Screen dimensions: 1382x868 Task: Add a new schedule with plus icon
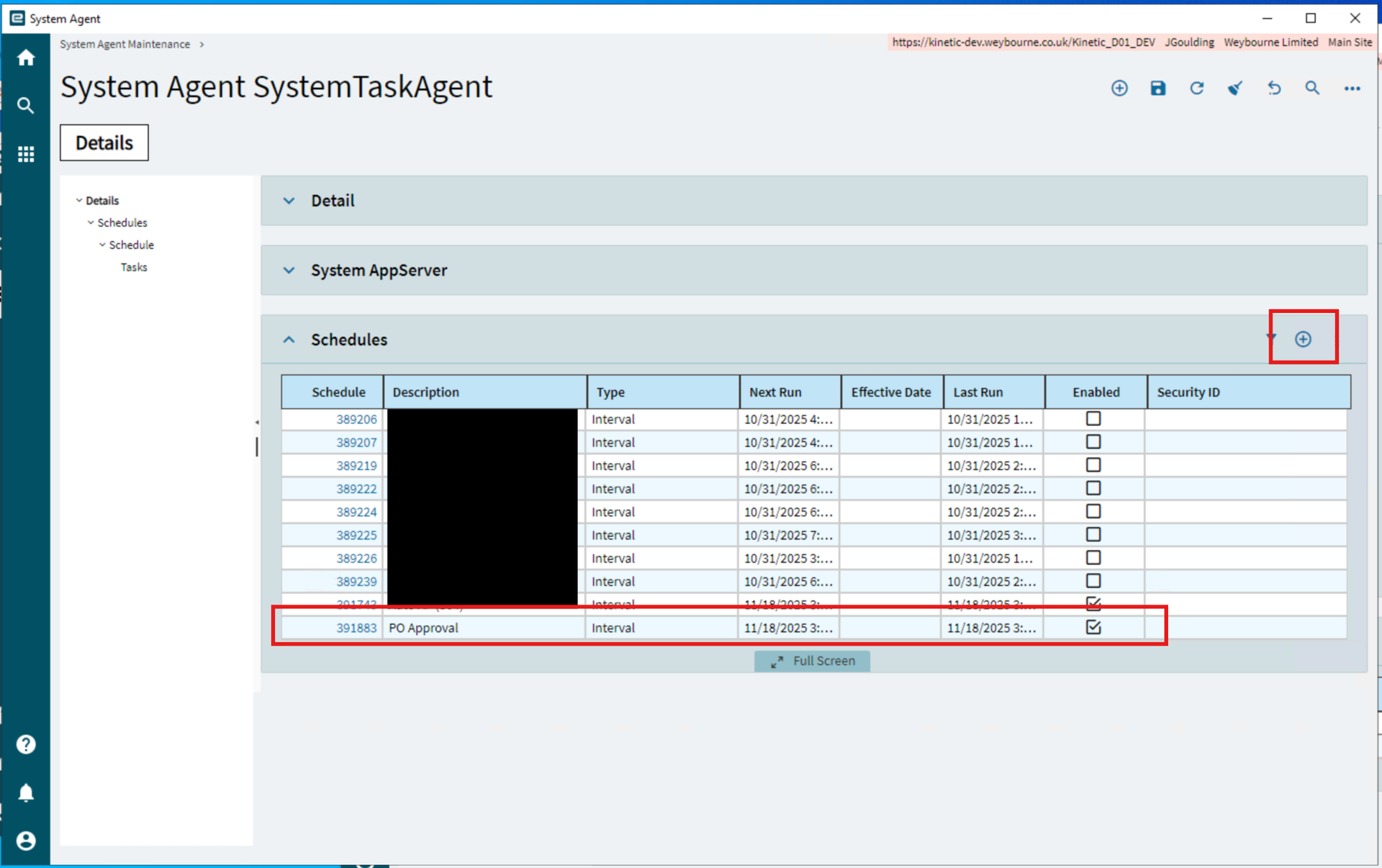(1303, 339)
